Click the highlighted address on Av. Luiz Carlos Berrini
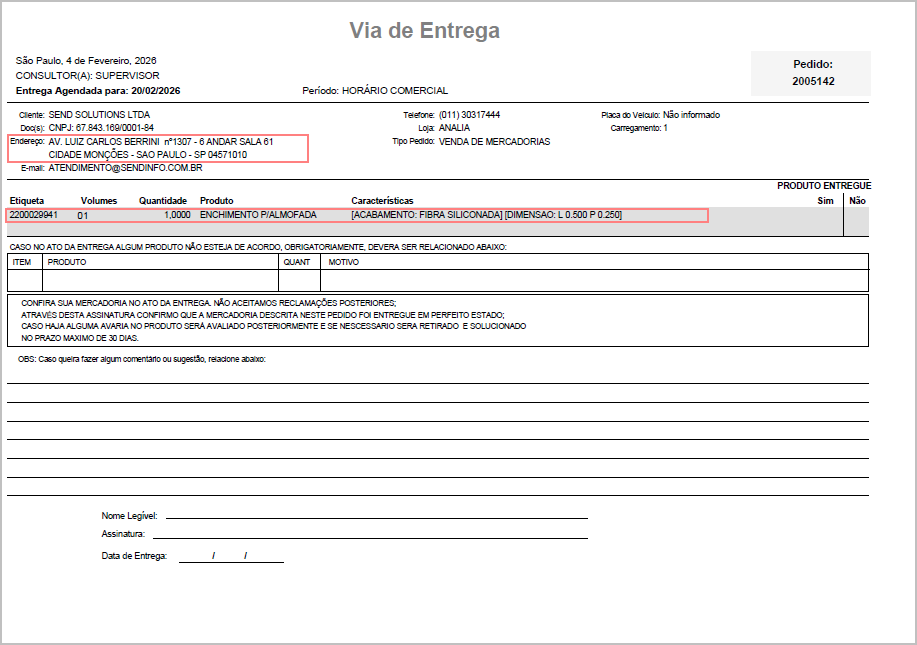 [x=160, y=148]
